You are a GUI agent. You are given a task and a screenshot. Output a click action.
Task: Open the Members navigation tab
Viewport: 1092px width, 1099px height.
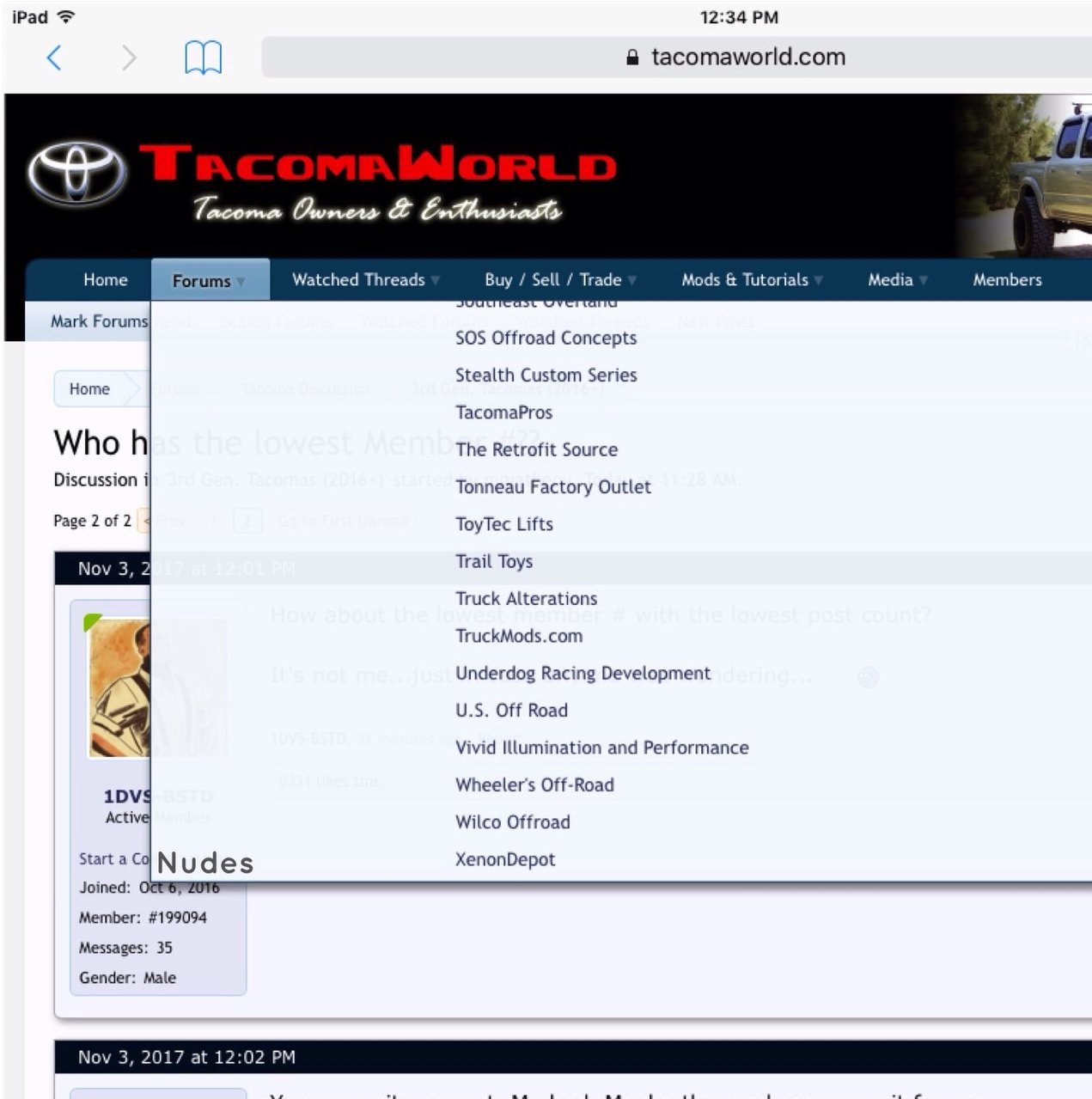click(1007, 280)
